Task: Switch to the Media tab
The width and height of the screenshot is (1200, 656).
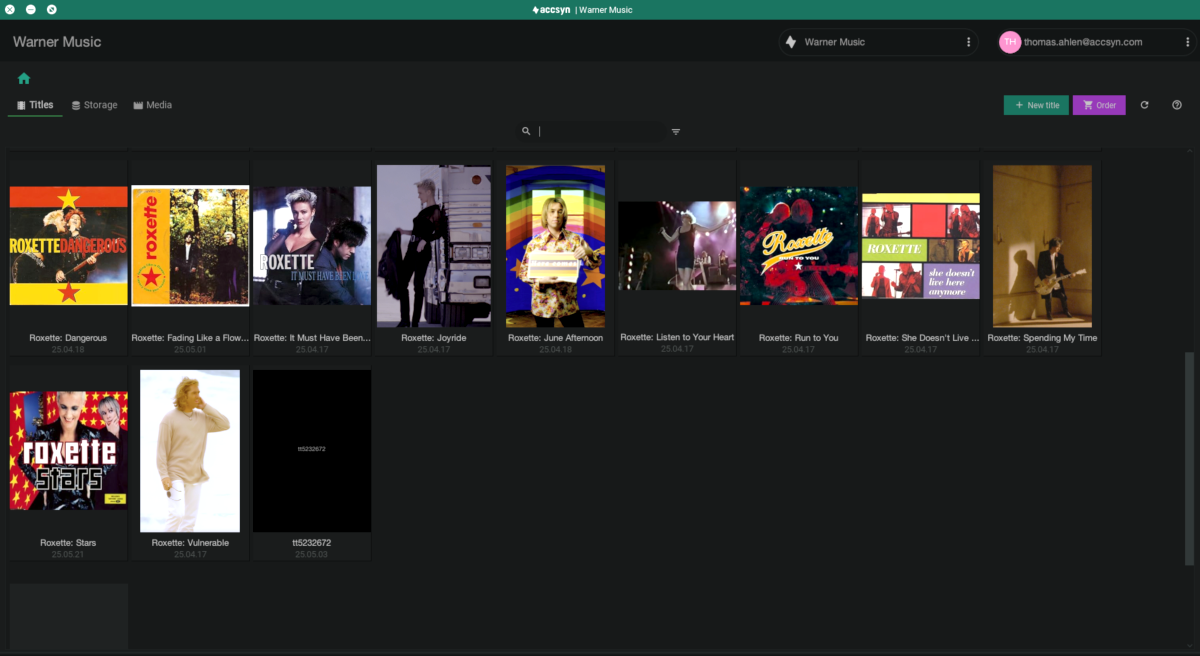Action: (x=153, y=105)
